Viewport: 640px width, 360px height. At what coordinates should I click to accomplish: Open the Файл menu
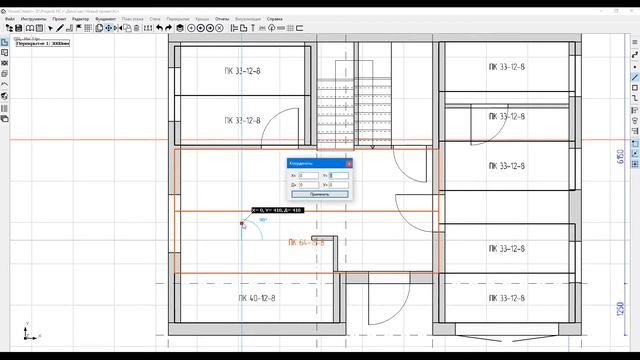(10, 19)
